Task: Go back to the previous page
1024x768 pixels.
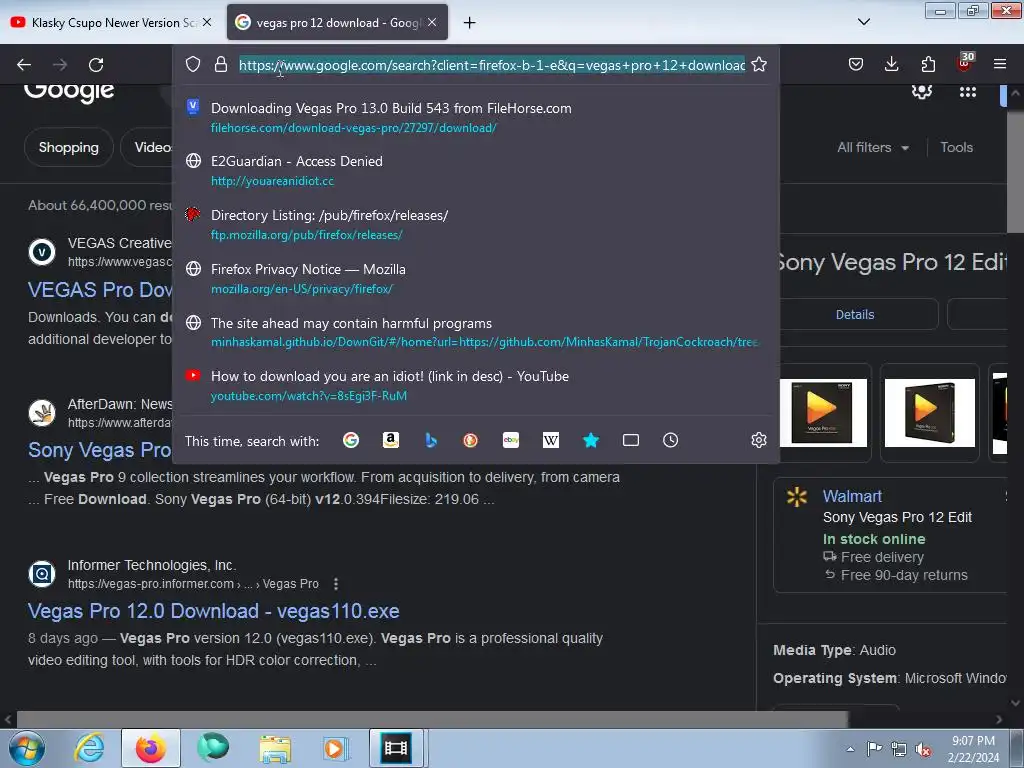Action: (x=24, y=65)
